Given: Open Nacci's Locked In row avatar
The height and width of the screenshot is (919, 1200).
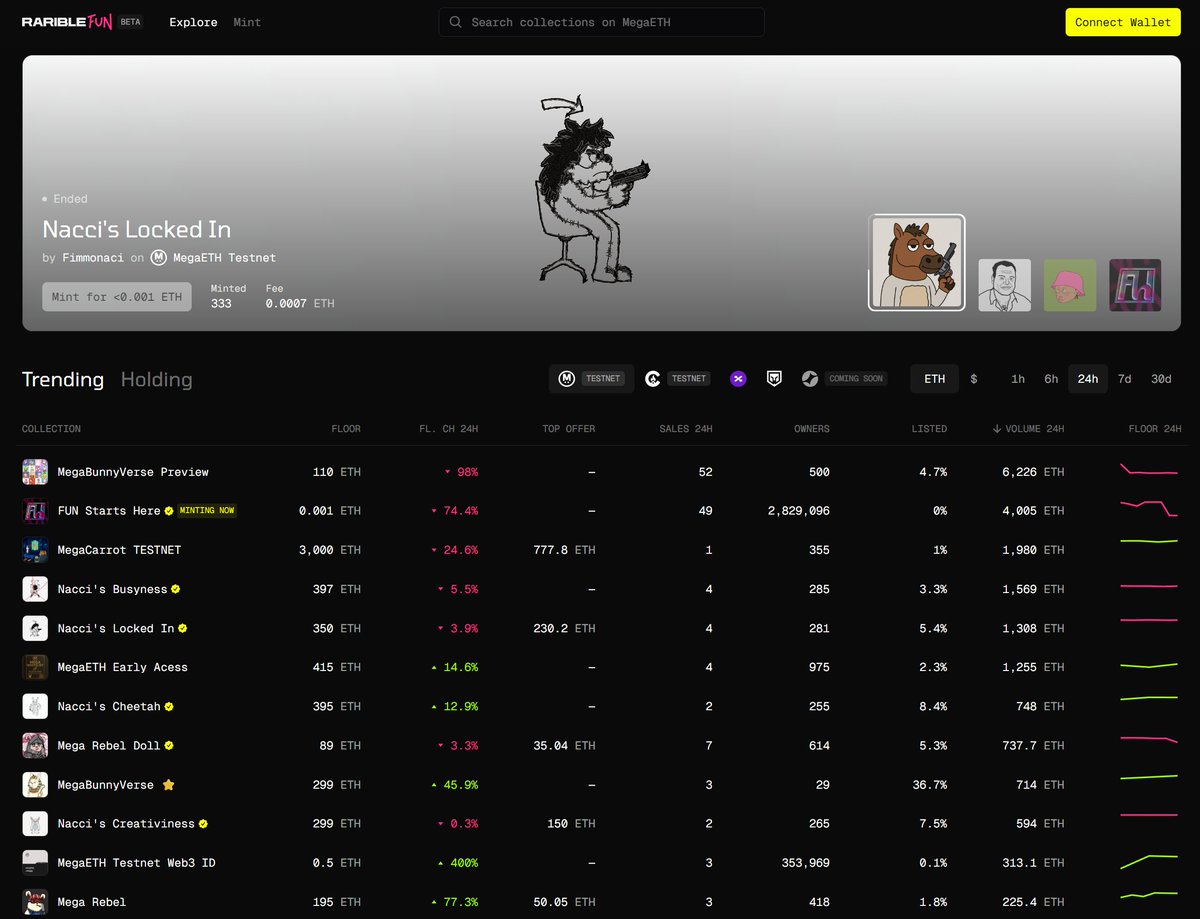Looking at the screenshot, I should pos(35,628).
